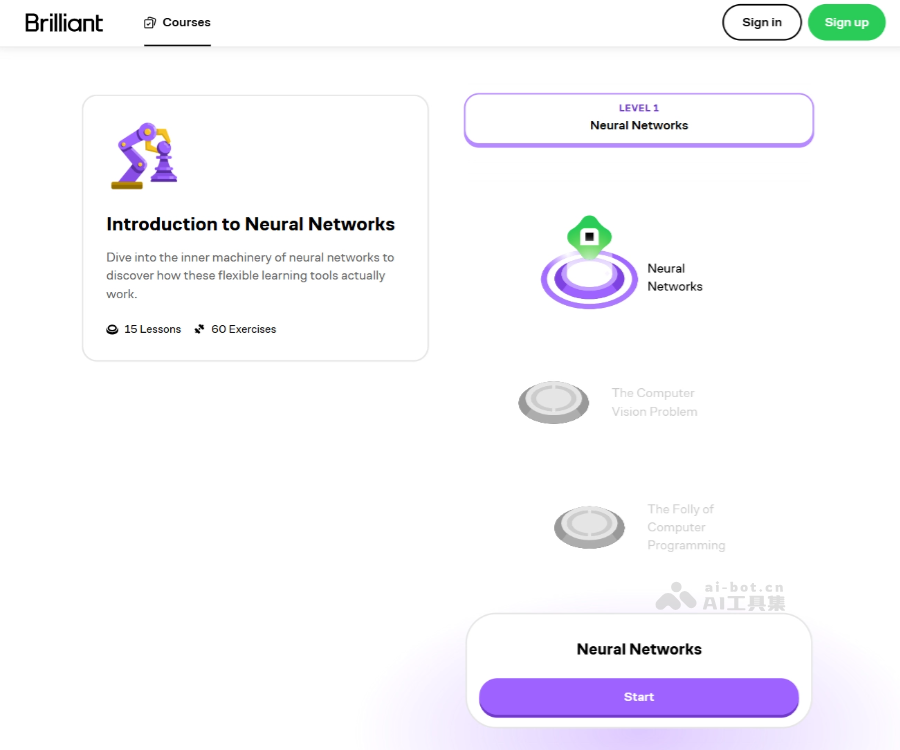The height and width of the screenshot is (750, 900).
Task: Click the green marker above the purple node
Action: (589, 236)
